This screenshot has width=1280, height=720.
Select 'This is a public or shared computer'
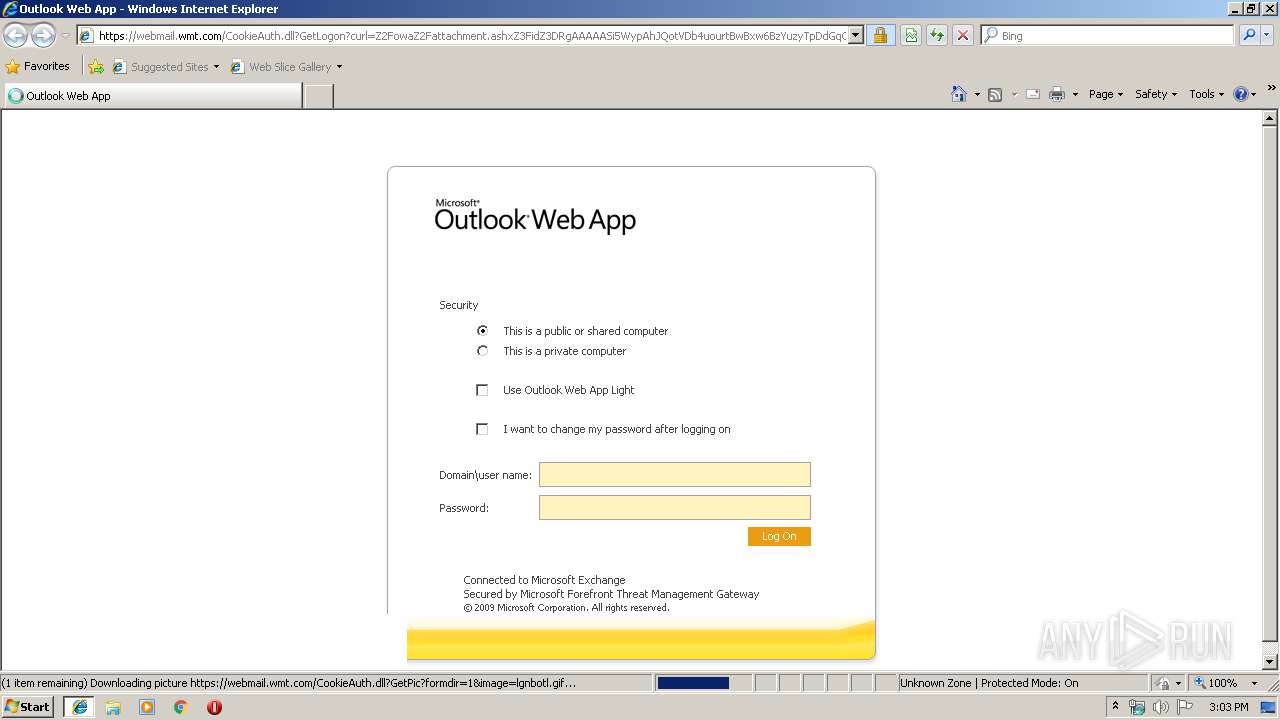(483, 330)
